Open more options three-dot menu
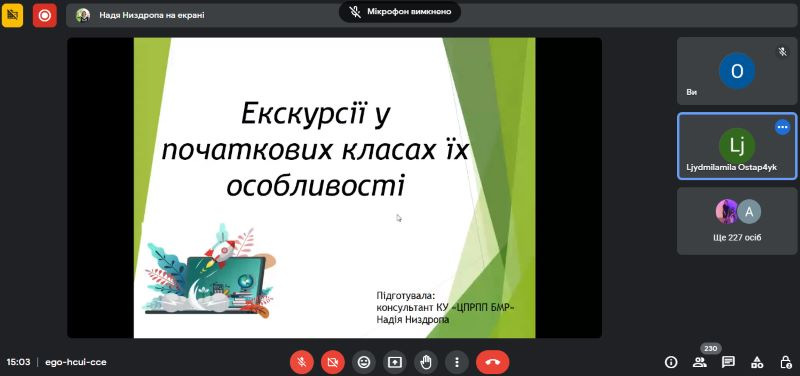The image size is (800, 376). [457, 362]
